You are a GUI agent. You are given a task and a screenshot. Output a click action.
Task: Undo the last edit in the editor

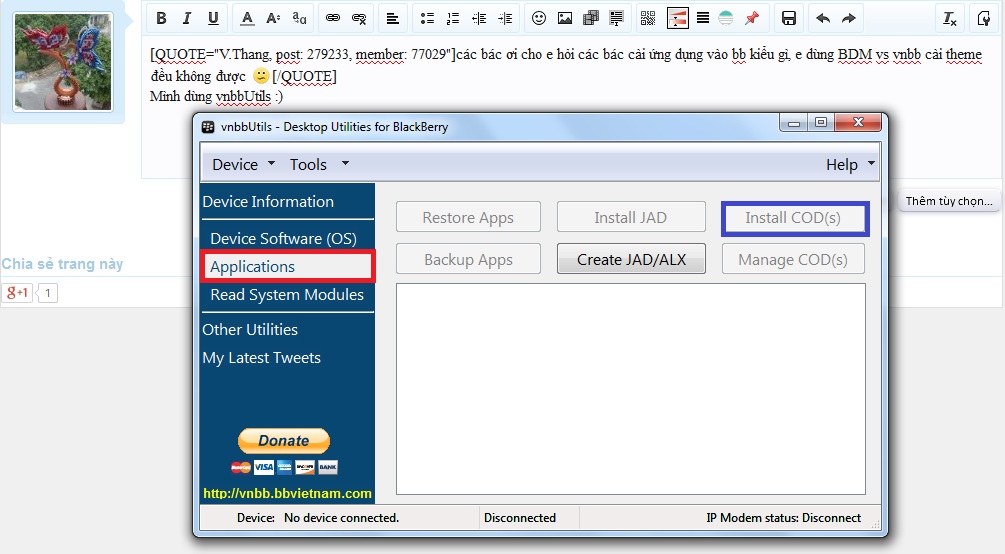(x=823, y=18)
